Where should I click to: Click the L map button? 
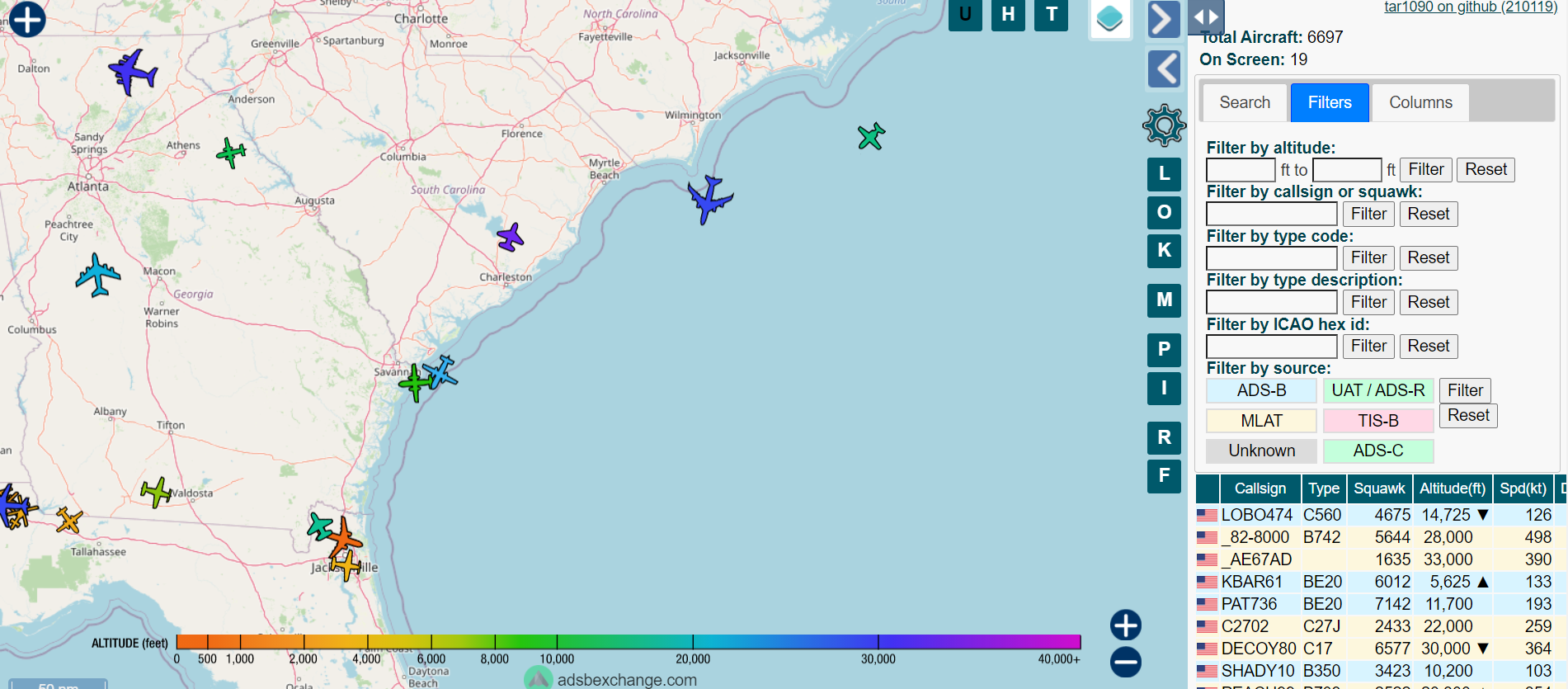1164,174
